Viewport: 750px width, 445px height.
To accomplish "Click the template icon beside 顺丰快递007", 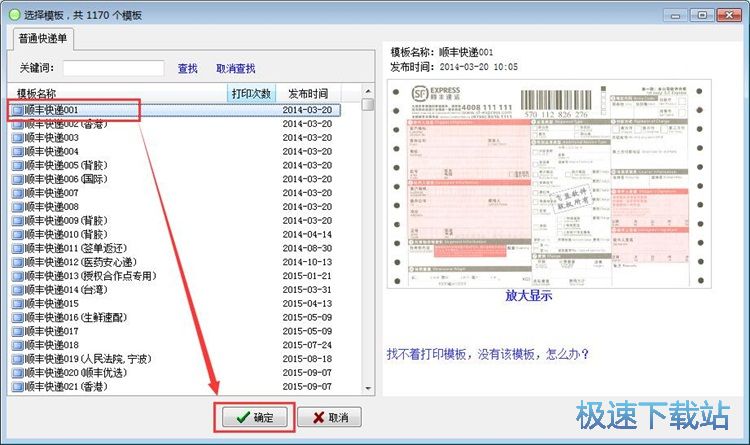I will pyautogui.click(x=18, y=193).
